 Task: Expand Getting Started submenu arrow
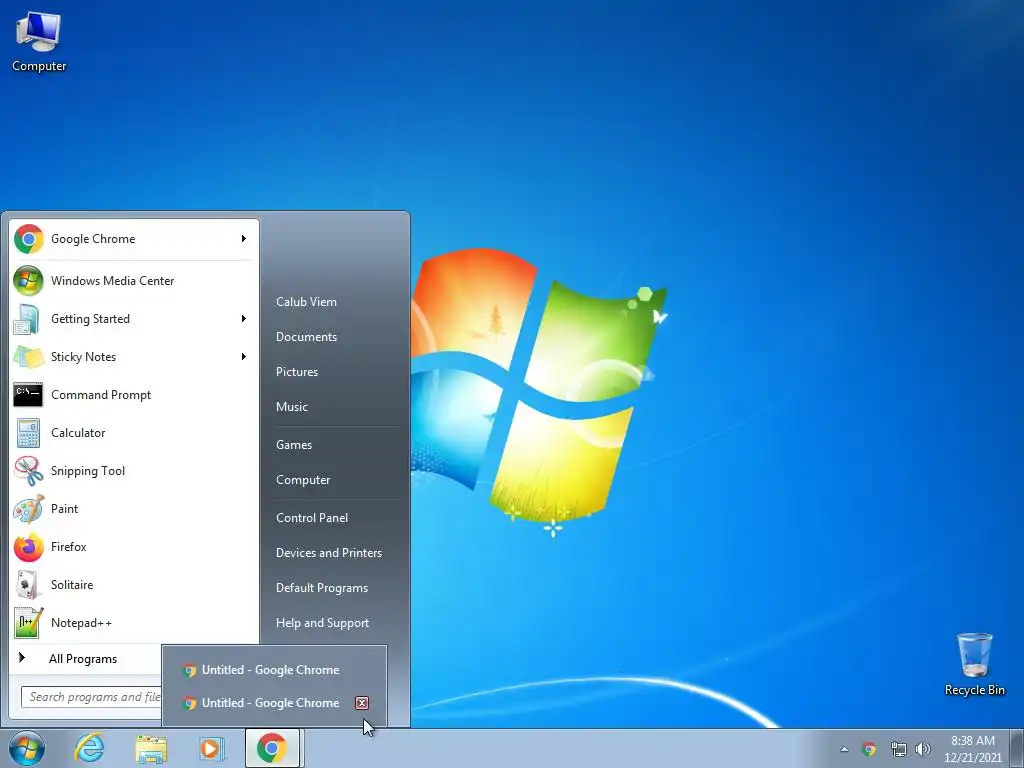[x=244, y=319]
